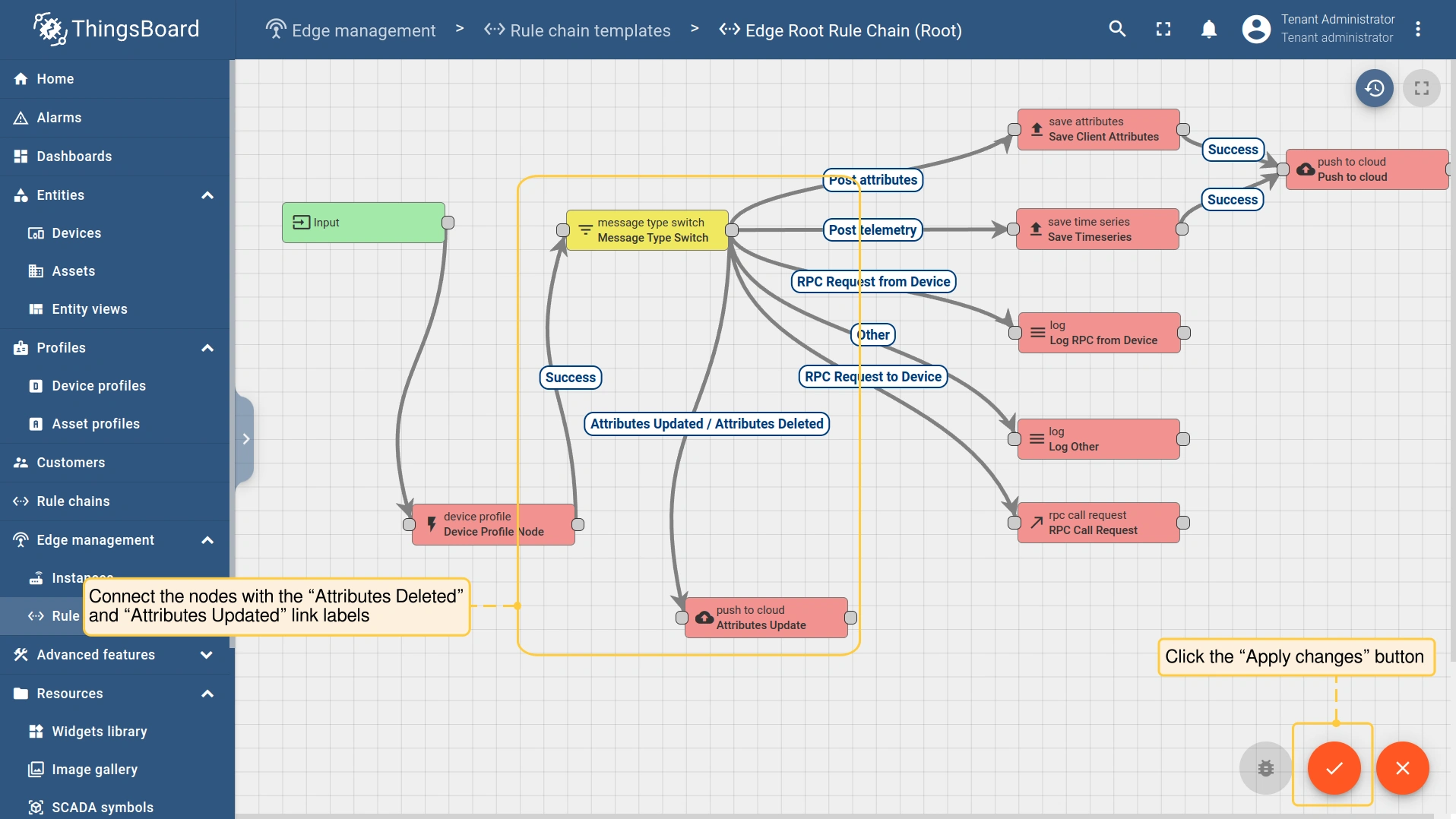The height and width of the screenshot is (819, 1456).
Task: Open Device profiles in the sidebar
Action: click(99, 386)
